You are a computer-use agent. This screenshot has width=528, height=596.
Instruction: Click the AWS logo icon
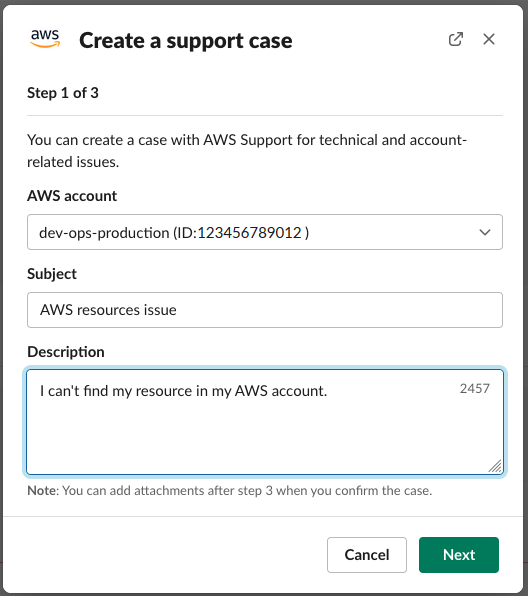[x=45, y=39]
